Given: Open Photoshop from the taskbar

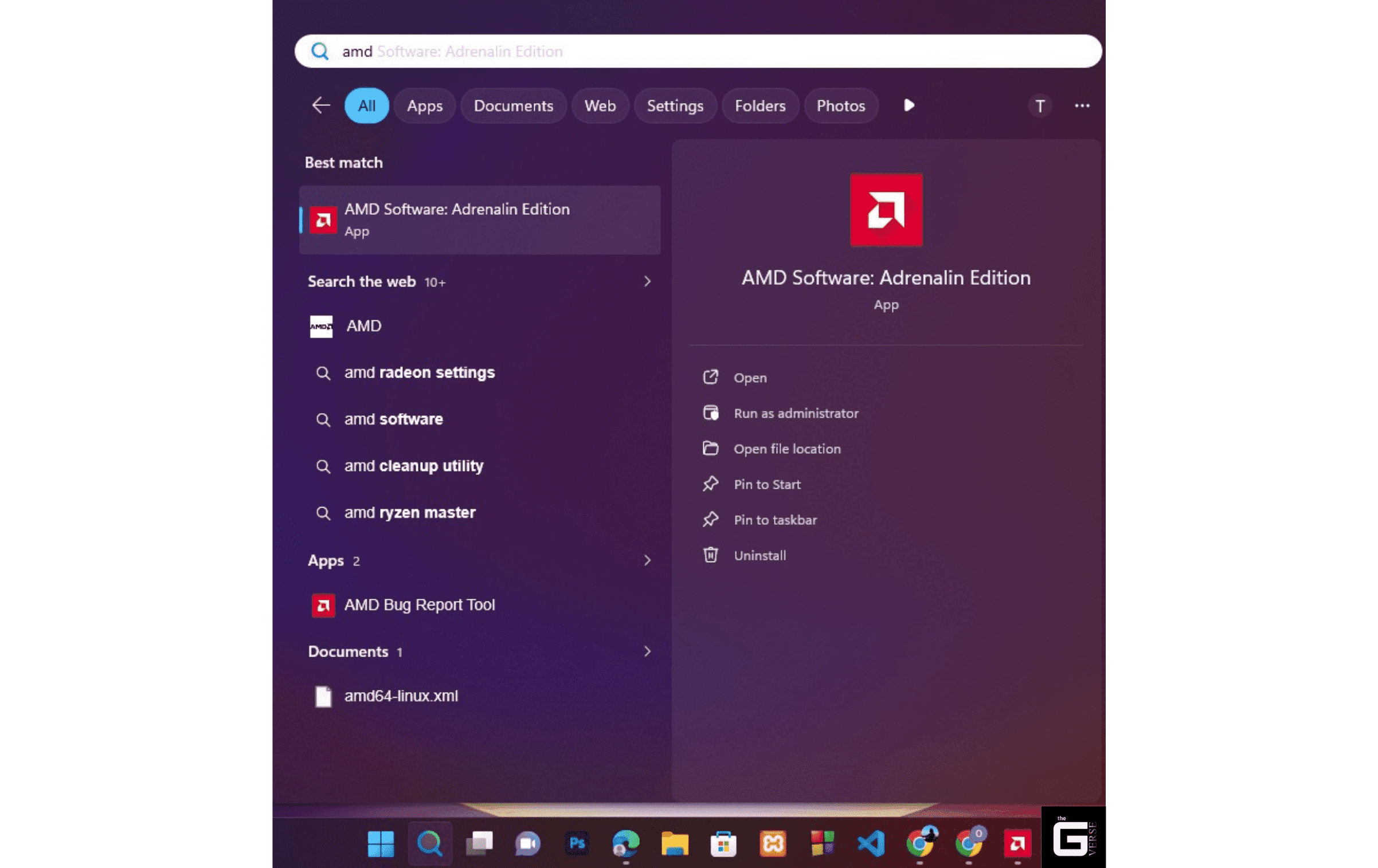Looking at the screenshot, I should coord(577,843).
